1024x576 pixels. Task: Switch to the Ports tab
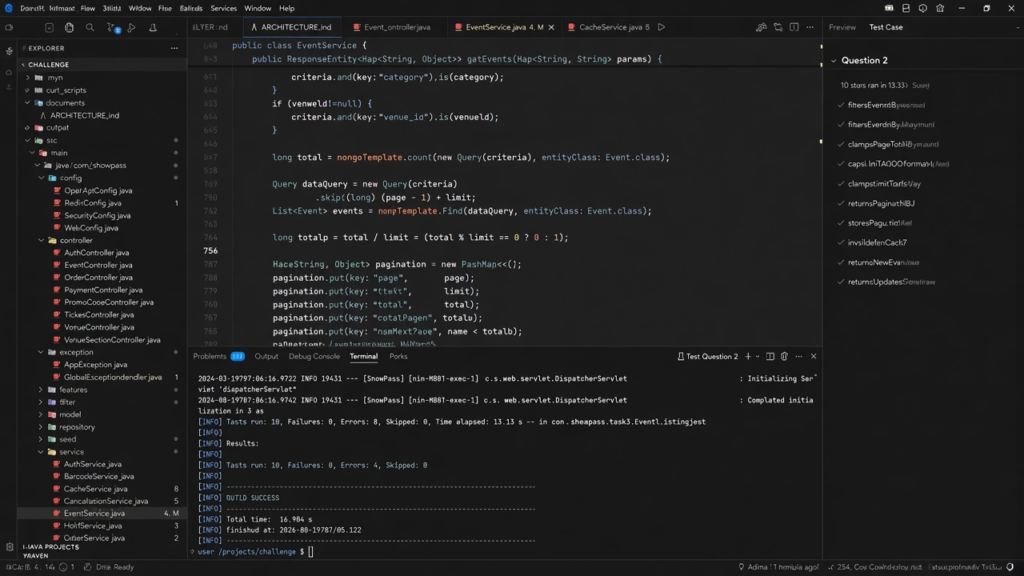398,357
